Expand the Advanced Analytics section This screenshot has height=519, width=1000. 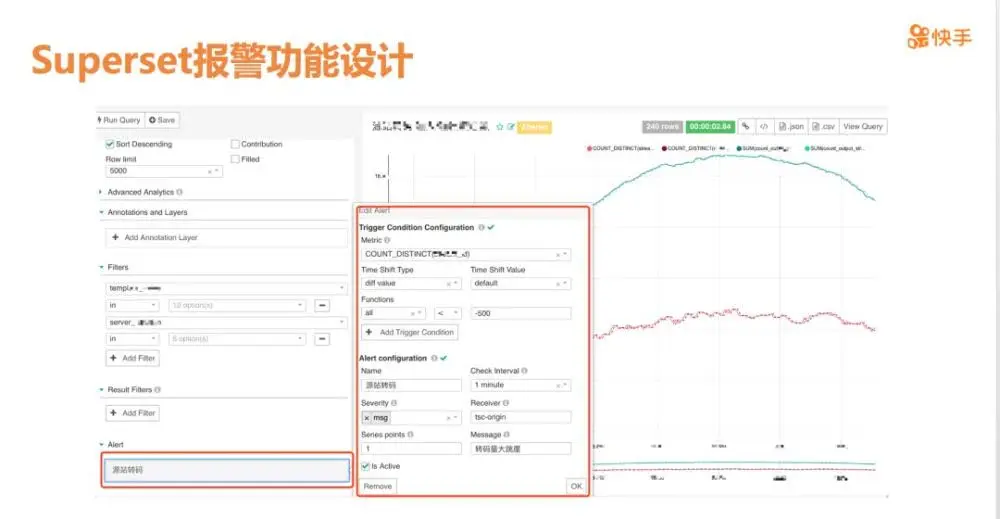(140, 192)
